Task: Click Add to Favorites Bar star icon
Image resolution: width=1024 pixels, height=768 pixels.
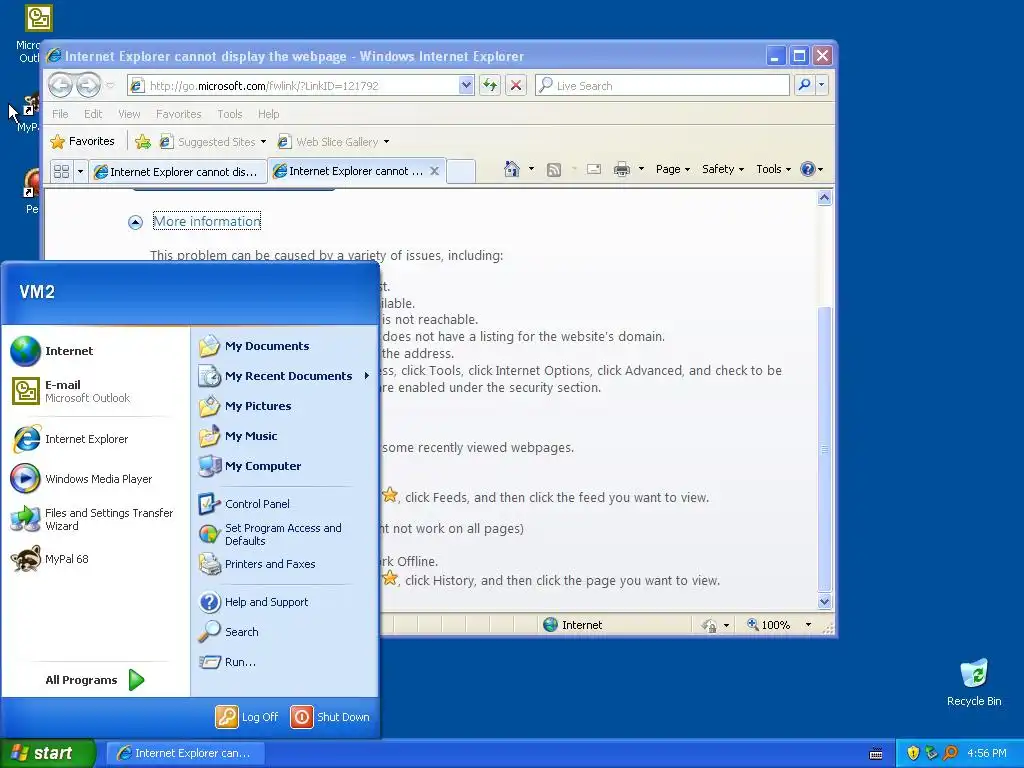Action: click(x=142, y=142)
